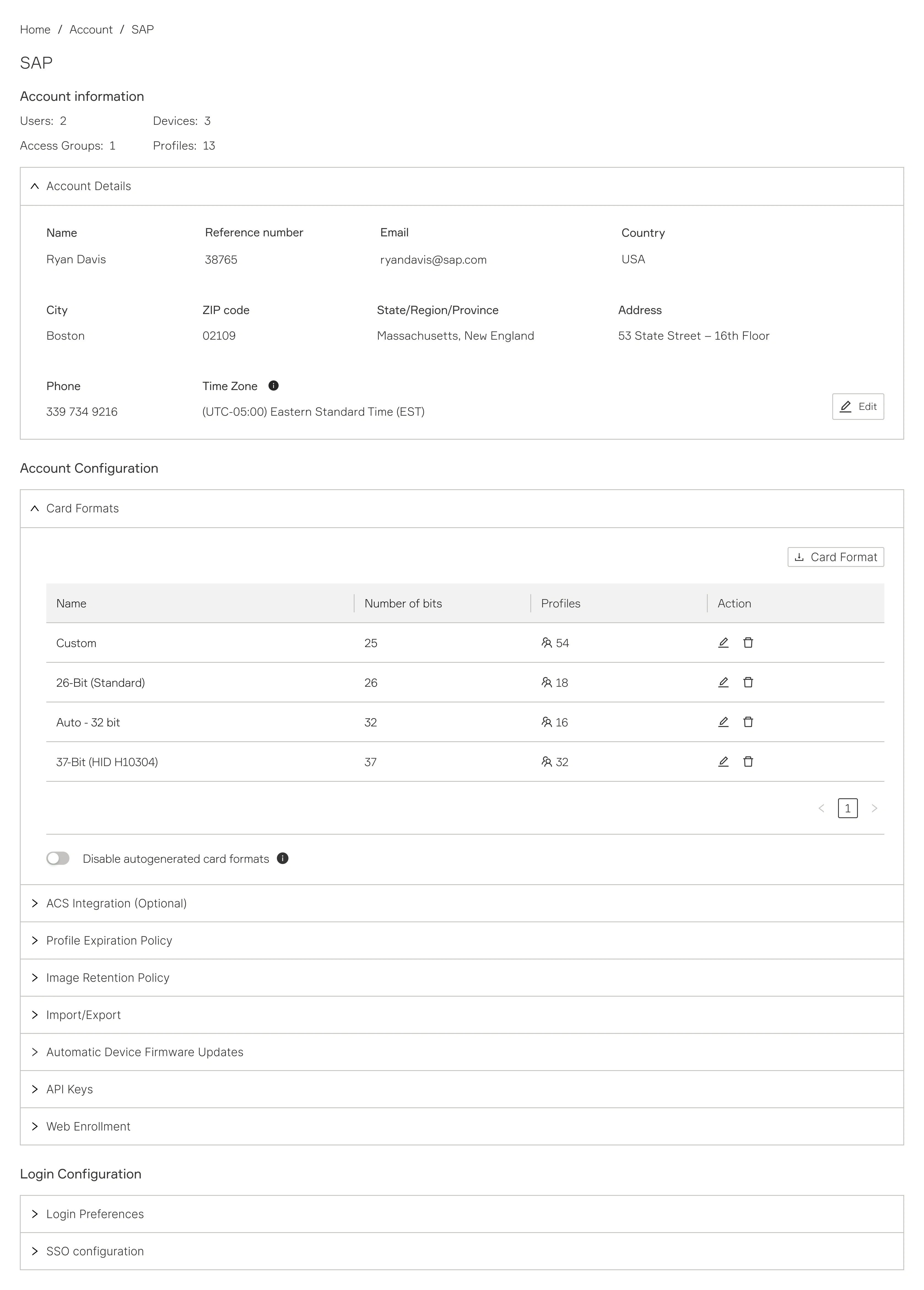924x1290 pixels.
Task: Click the Auto - 32 bit name cell
Action: [88, 722]
